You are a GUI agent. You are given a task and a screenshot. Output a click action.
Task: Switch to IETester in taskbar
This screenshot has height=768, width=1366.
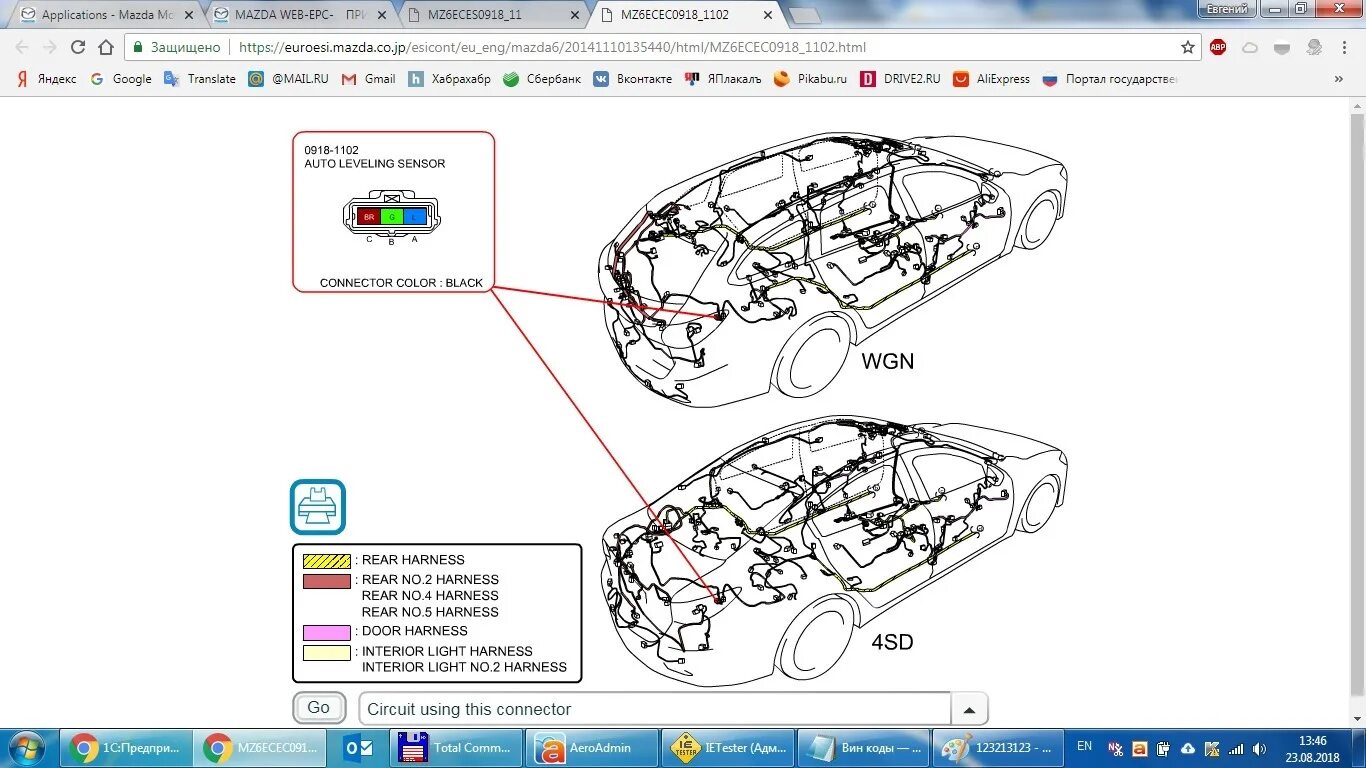(730, 747)
